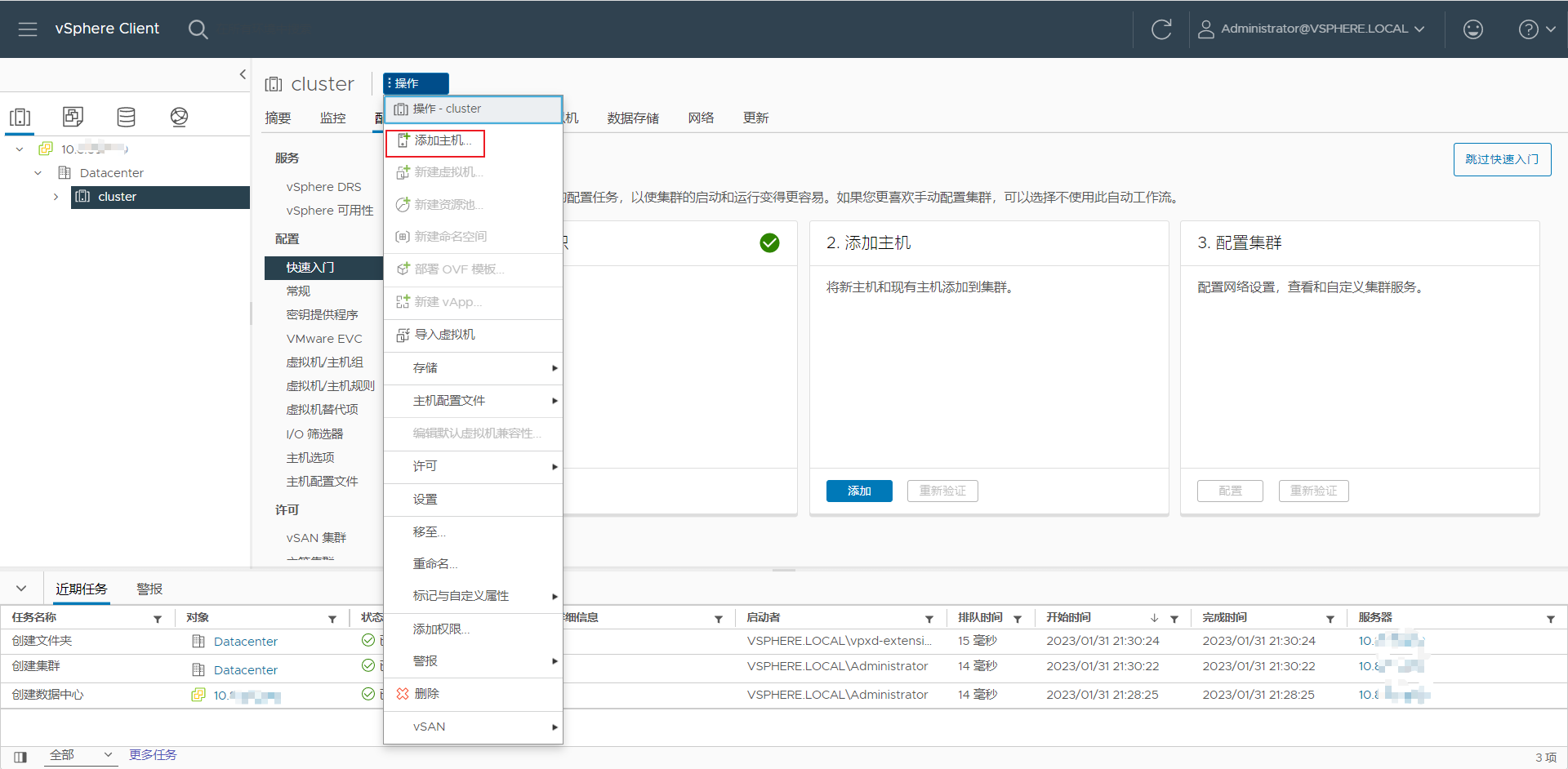The width and height of the screenshot is (1568, 769).
Task: Switch to the Storage inventory view icon
Action: click(126, 117)
